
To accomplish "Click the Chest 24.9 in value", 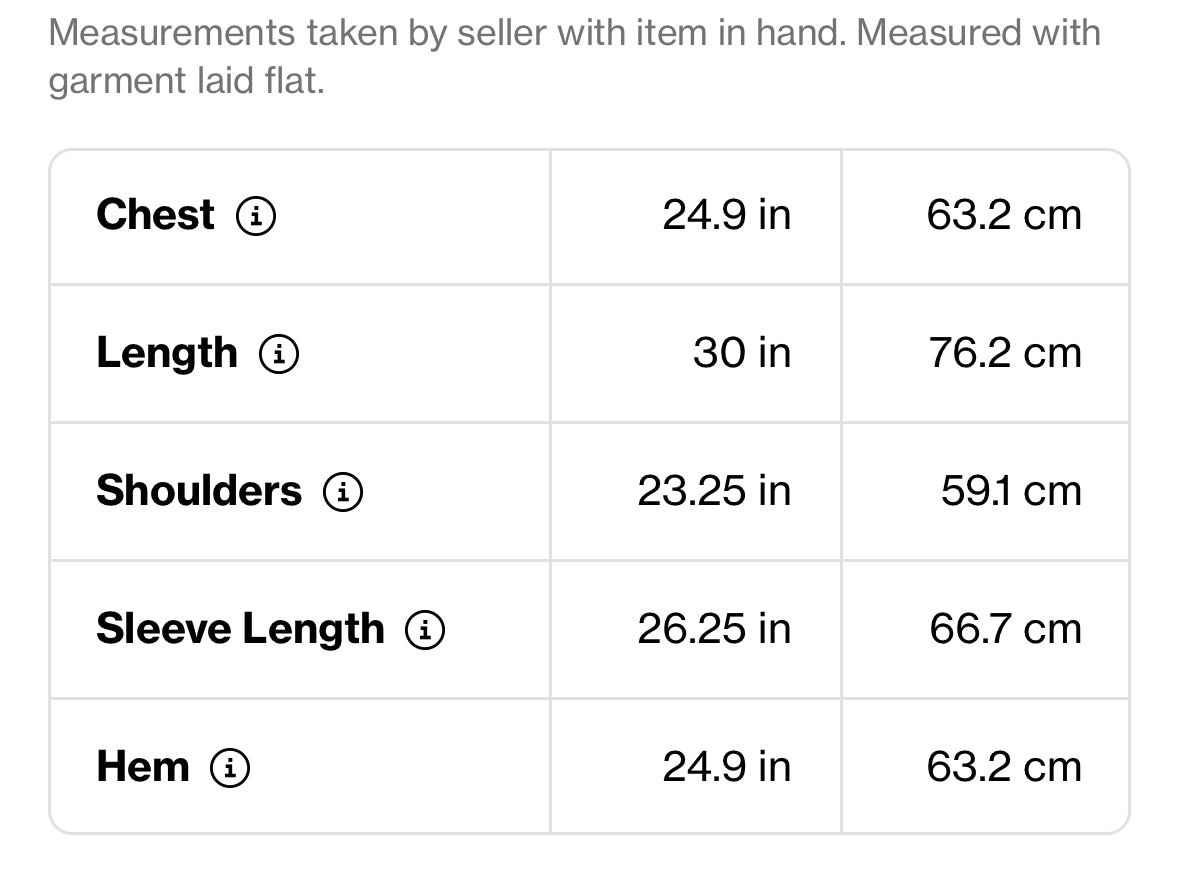I will 726,215.
